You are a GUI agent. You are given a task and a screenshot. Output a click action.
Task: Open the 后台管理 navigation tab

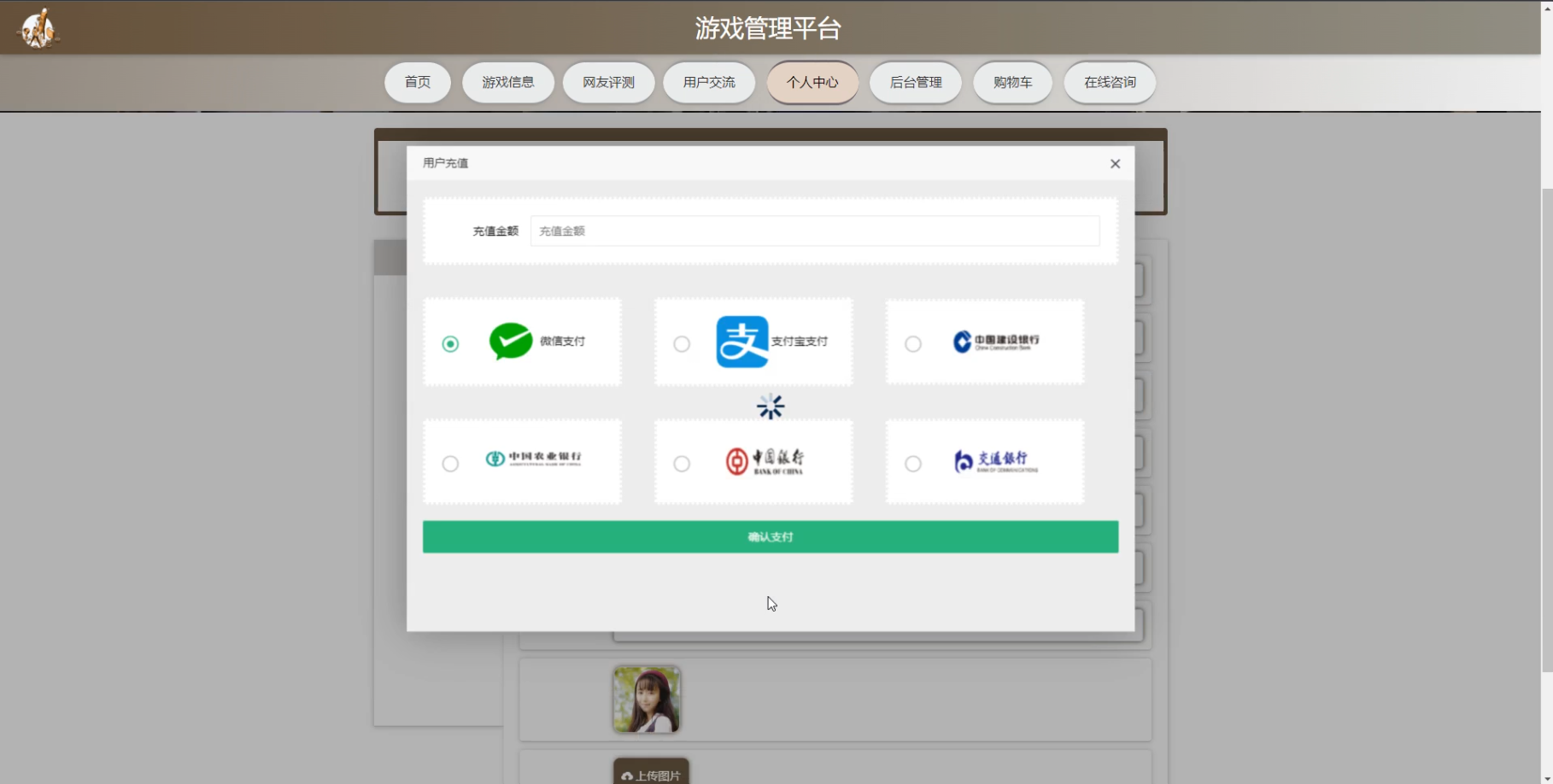pos(916,82)
